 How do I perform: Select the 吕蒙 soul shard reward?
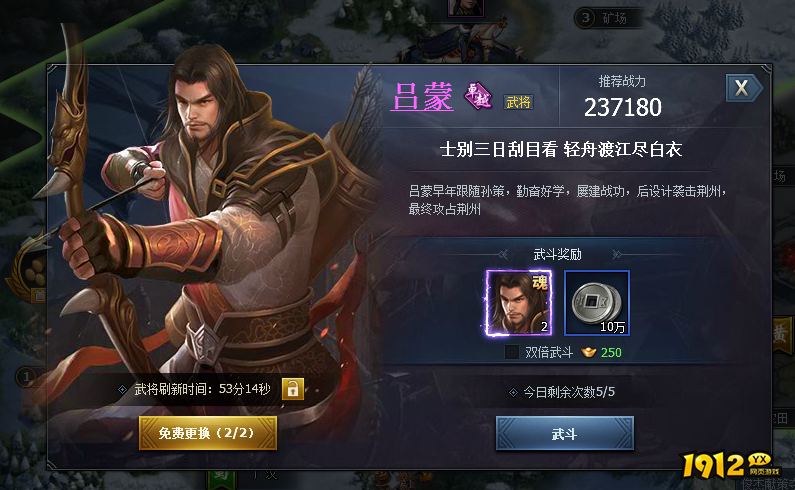[x=518, y=303]
